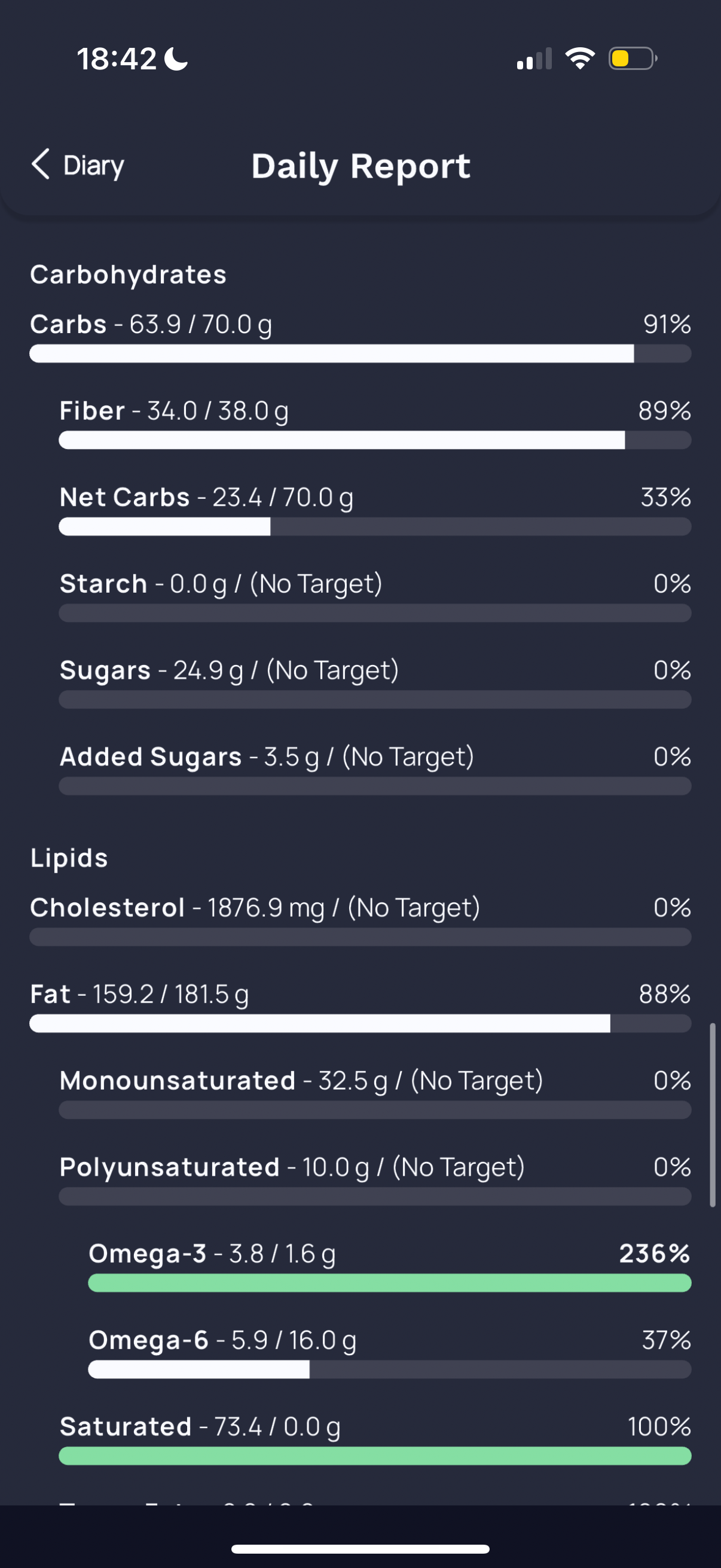Tap the cellular signal bars icon
Viewport: 721px width, 1568px height.
coord(534,59)
